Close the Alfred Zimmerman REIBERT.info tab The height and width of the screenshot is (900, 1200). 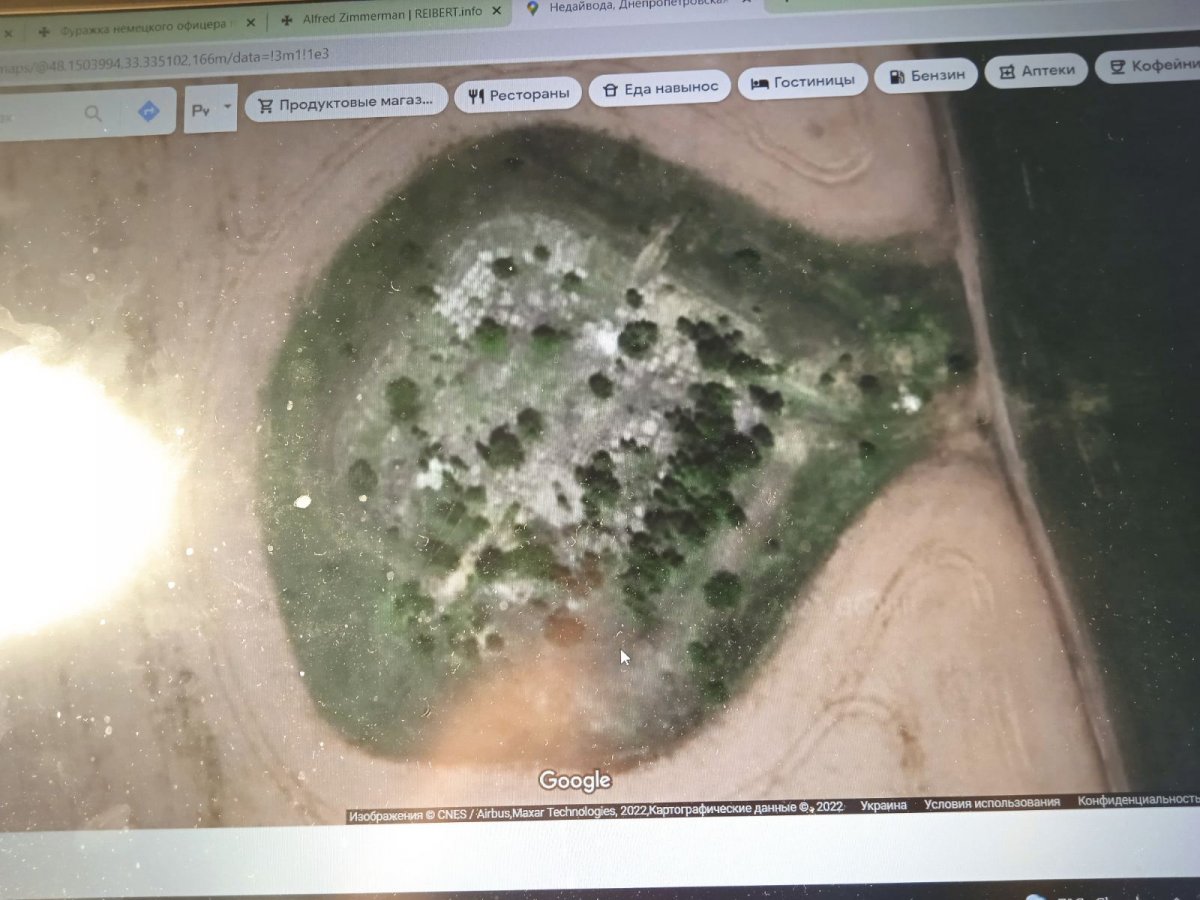click(497, 12)
